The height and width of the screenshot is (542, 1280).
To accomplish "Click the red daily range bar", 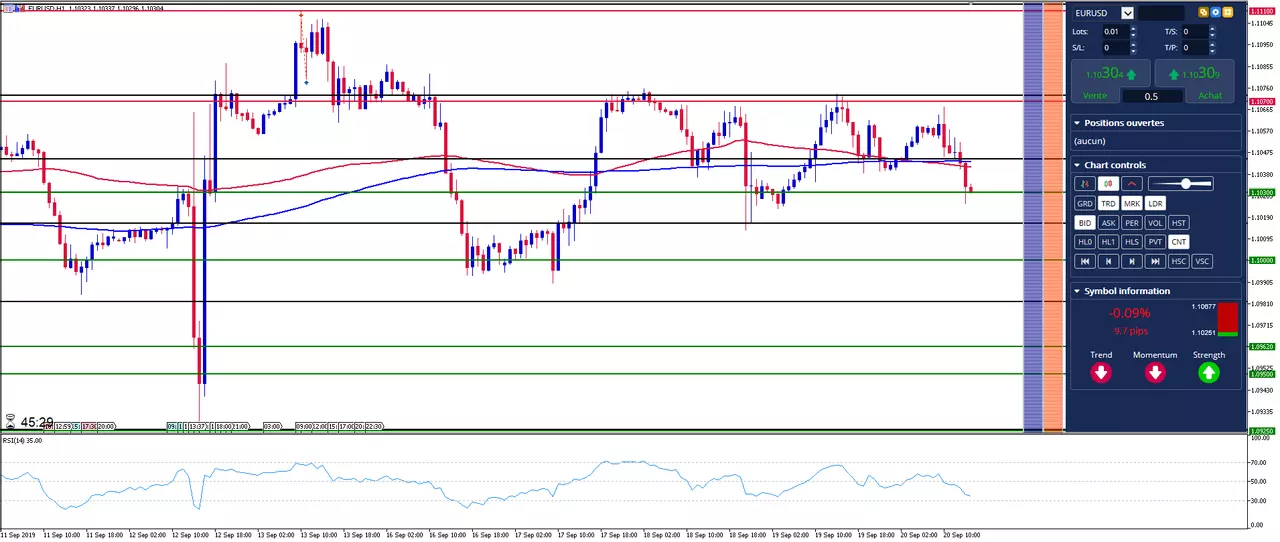I will click(1228, 318).
